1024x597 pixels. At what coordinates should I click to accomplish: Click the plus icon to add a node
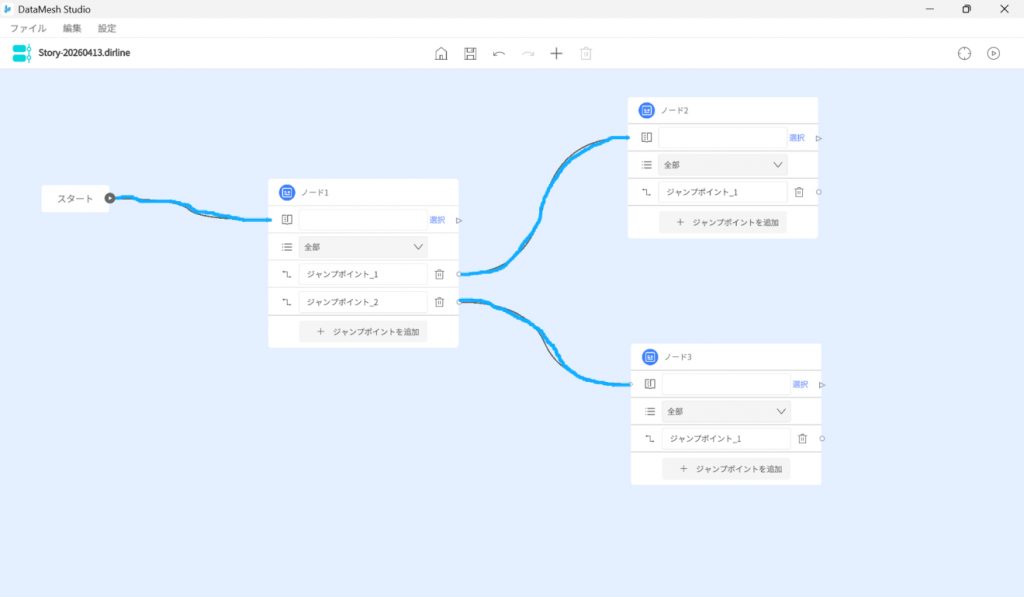[557, 53]
